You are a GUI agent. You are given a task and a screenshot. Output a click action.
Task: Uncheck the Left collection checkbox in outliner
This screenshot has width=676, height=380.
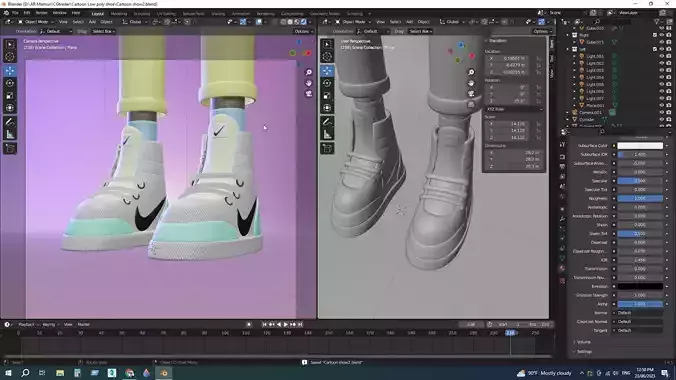654,49
